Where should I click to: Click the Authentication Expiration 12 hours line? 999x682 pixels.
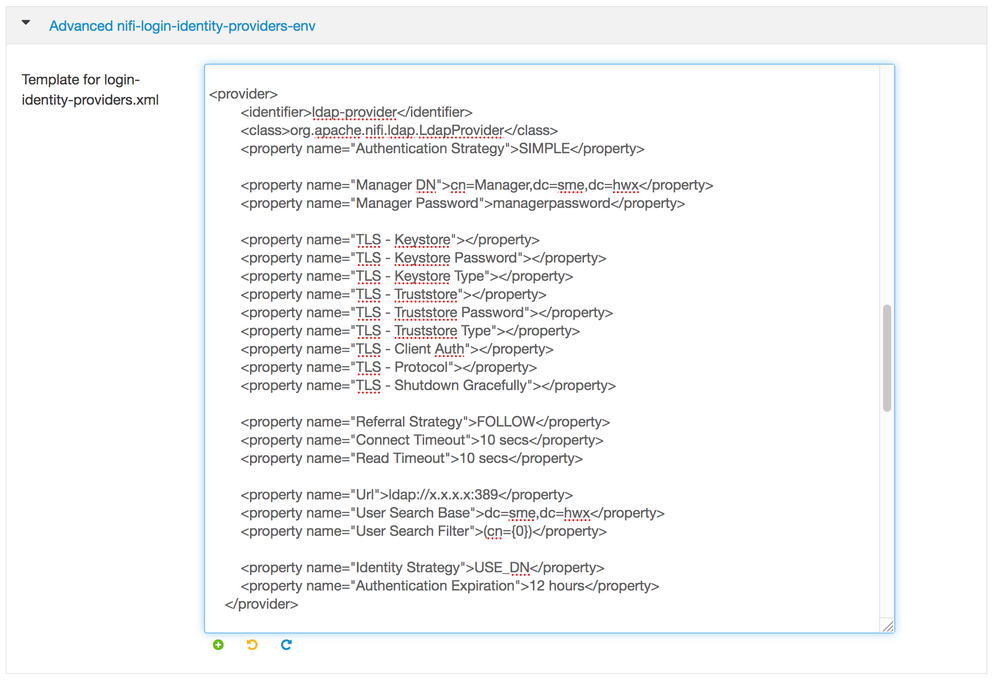pos(450,586)
